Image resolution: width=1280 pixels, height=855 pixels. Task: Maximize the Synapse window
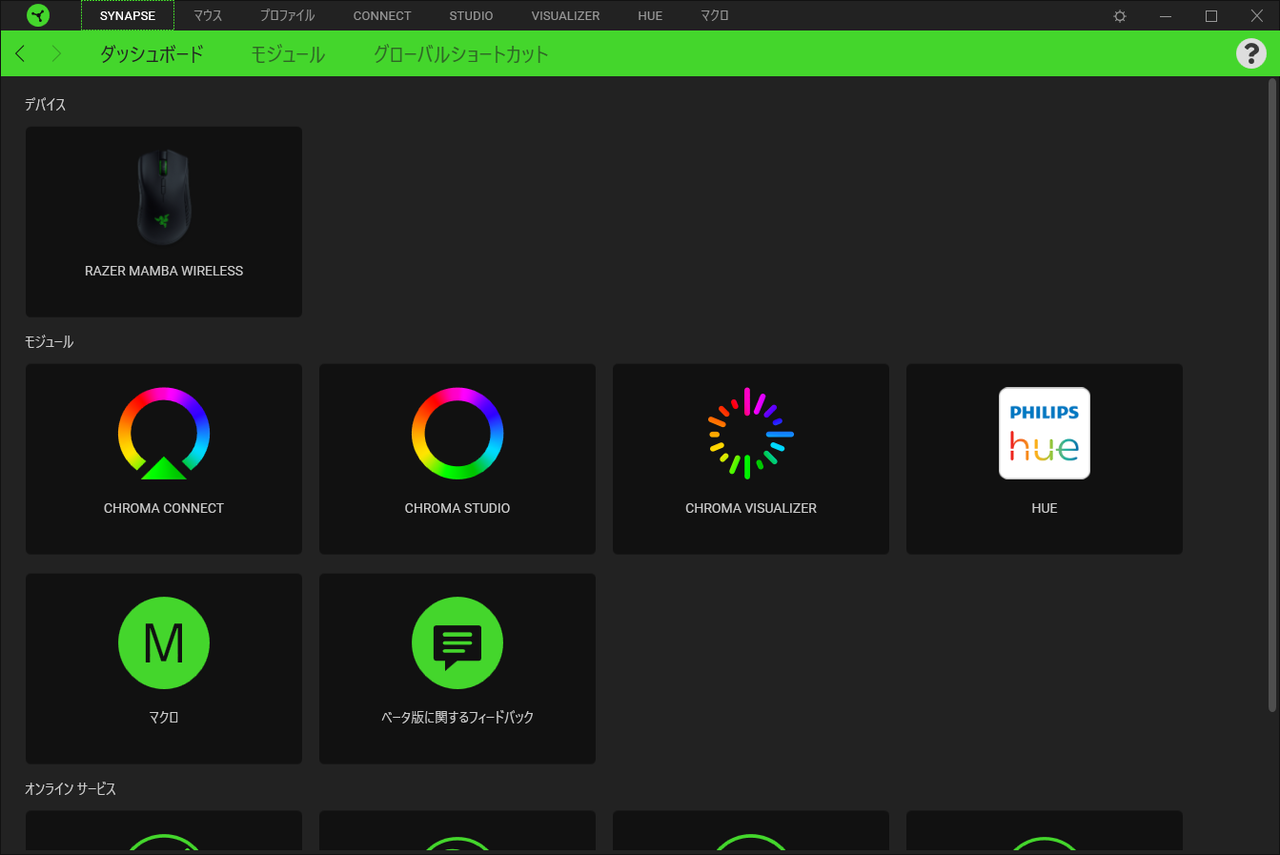tap(1211, 16)
